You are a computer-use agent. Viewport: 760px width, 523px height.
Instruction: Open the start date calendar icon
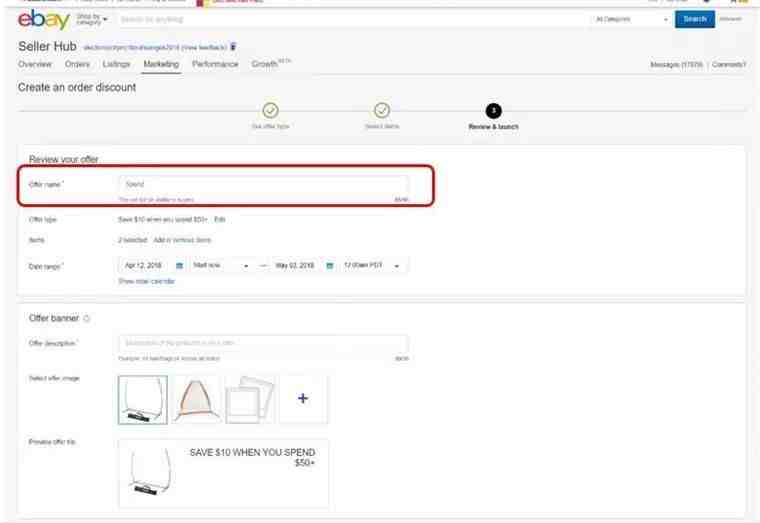[179, 266]
